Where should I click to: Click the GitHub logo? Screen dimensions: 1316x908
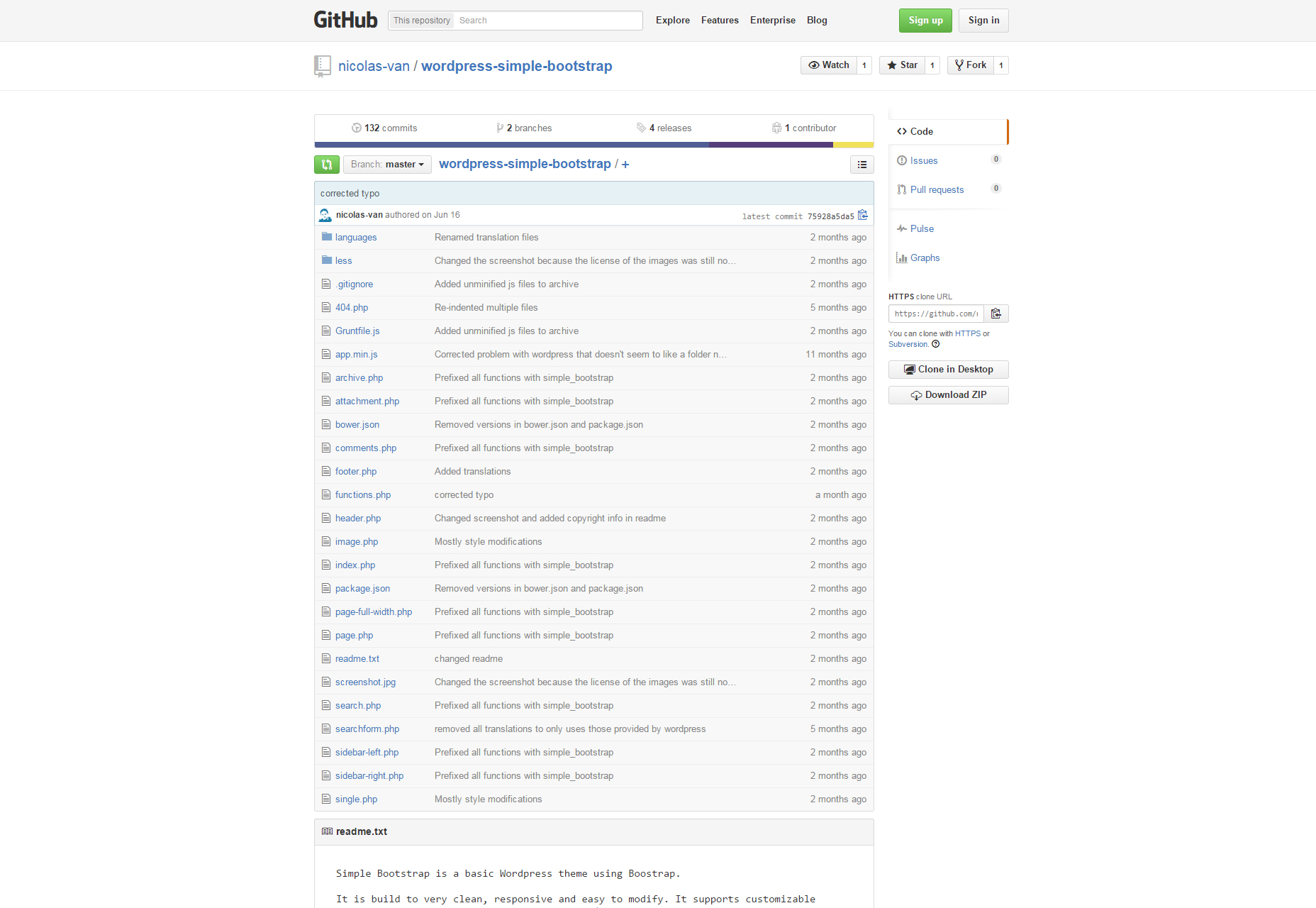click(346, 20)
